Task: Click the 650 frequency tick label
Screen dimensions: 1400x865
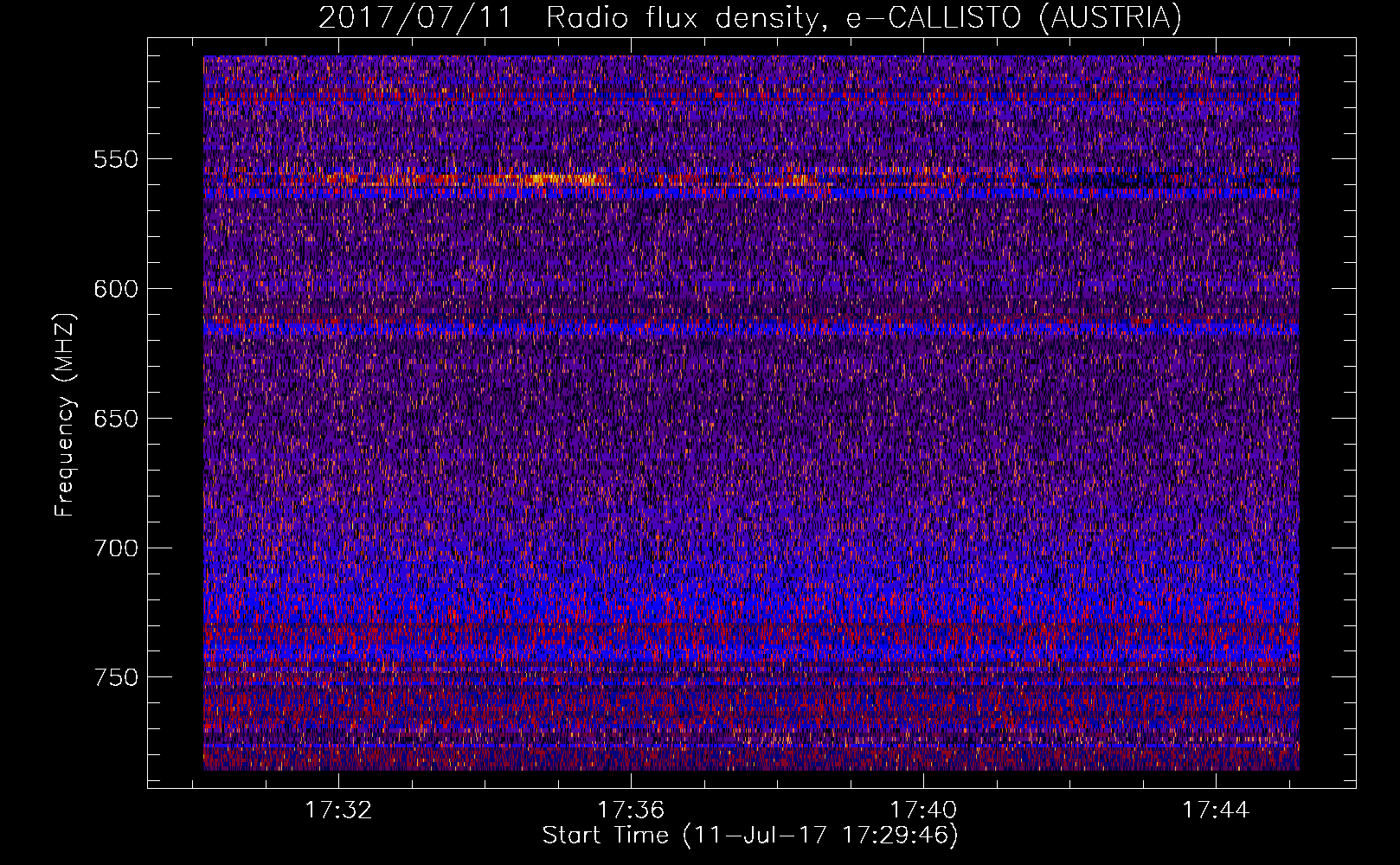Action: [x=116, y=419]
